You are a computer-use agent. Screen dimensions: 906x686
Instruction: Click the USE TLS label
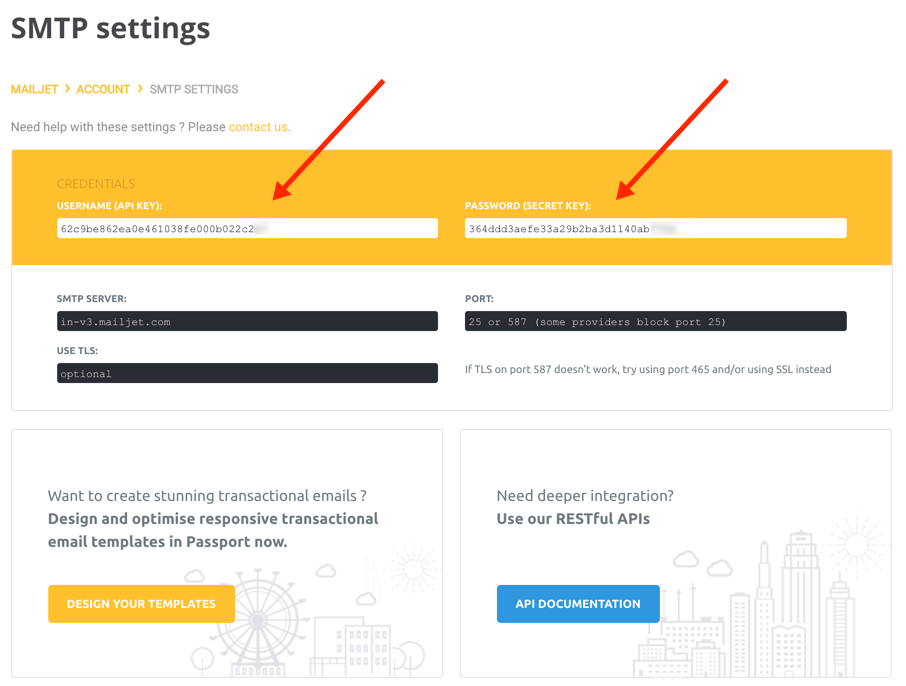tap(77, 351)
